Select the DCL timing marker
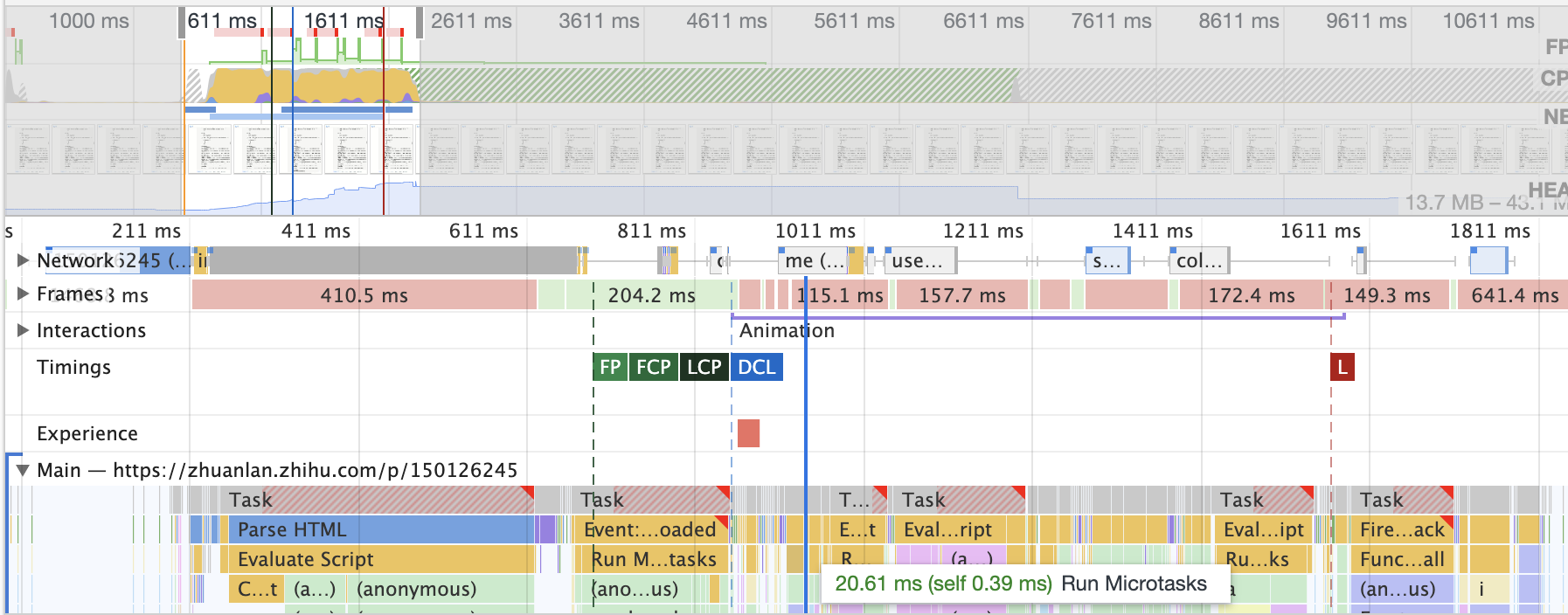Image resolution: width=1568 pixels, height=615 pixels. click(757, 367)
